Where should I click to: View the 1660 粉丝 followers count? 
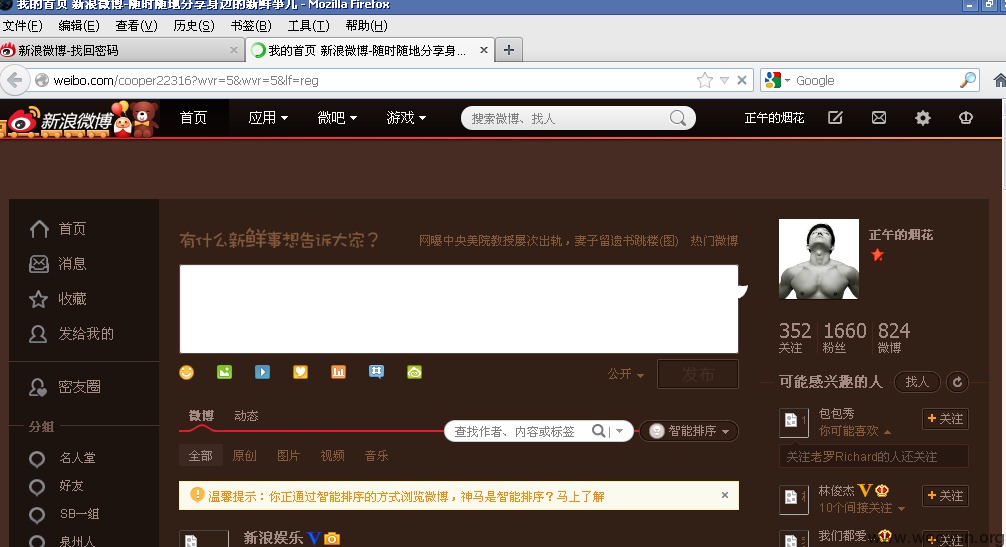tap(844, 338)
